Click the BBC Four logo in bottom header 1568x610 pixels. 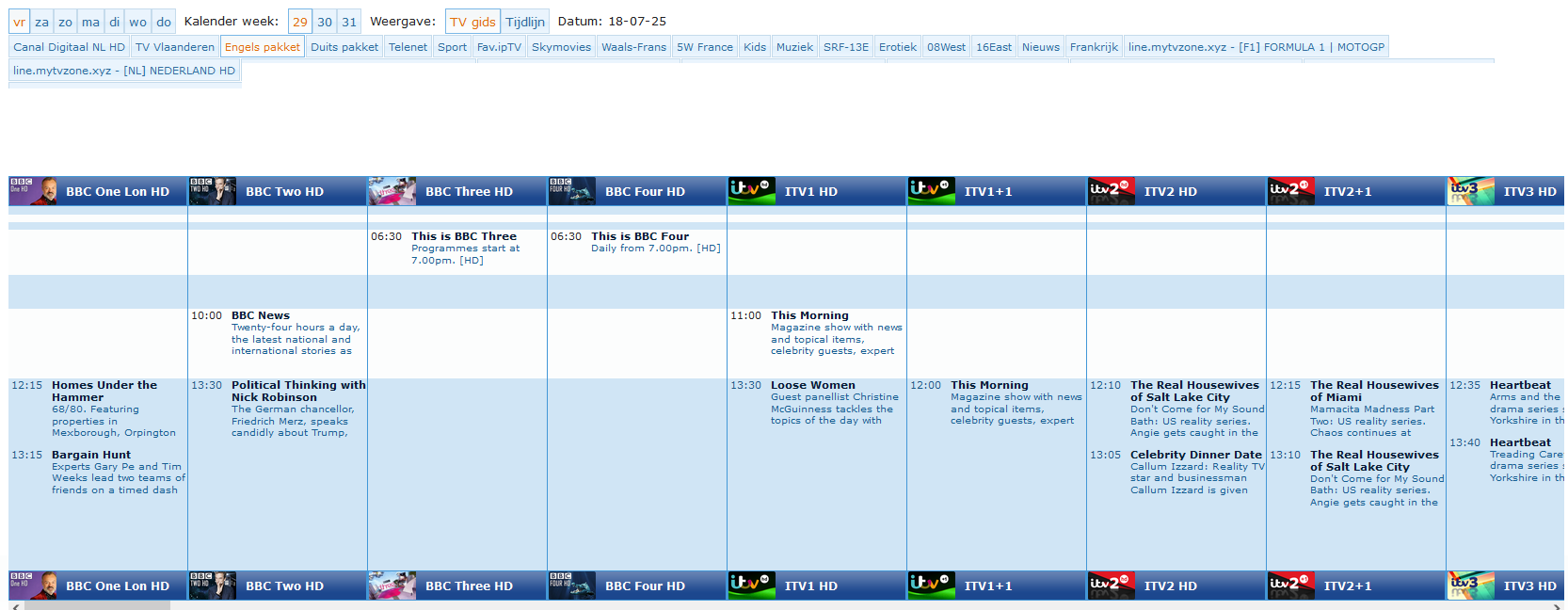click(572, 586)
